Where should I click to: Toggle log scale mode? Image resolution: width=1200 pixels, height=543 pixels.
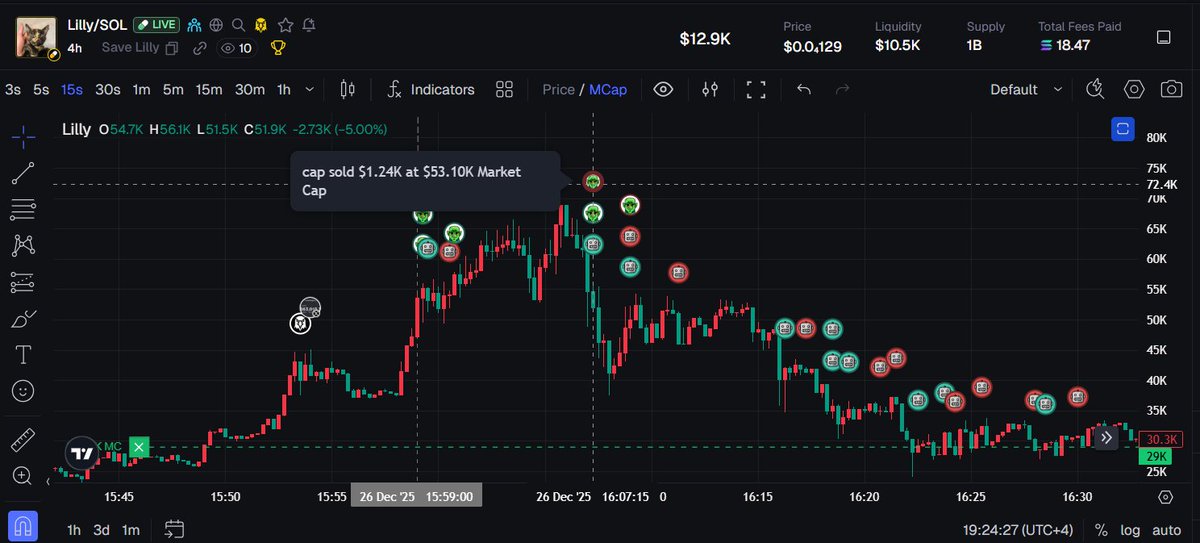click(x=1130, y=530)
